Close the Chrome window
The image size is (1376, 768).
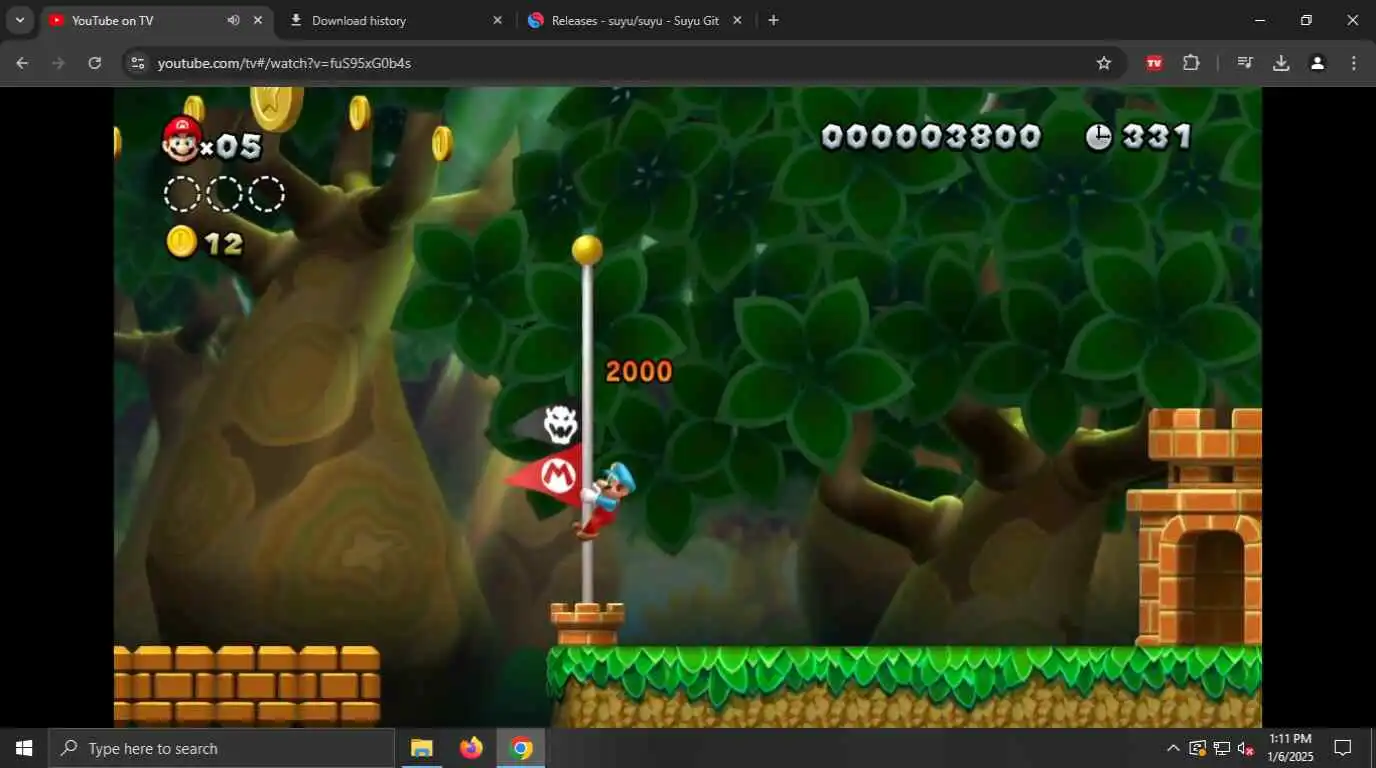click(1352, 20)
